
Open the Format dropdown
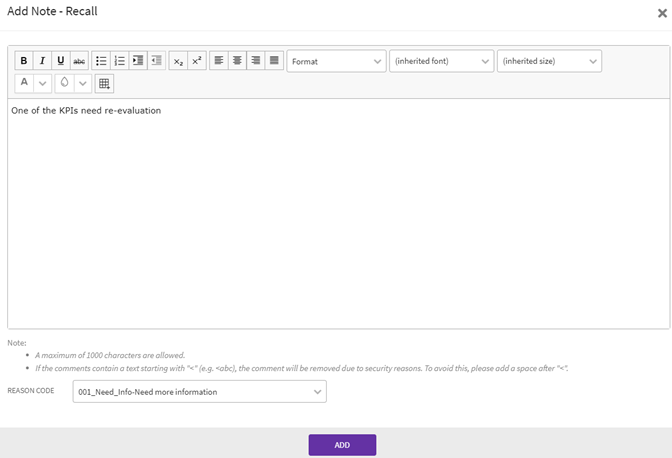(336, 61)
